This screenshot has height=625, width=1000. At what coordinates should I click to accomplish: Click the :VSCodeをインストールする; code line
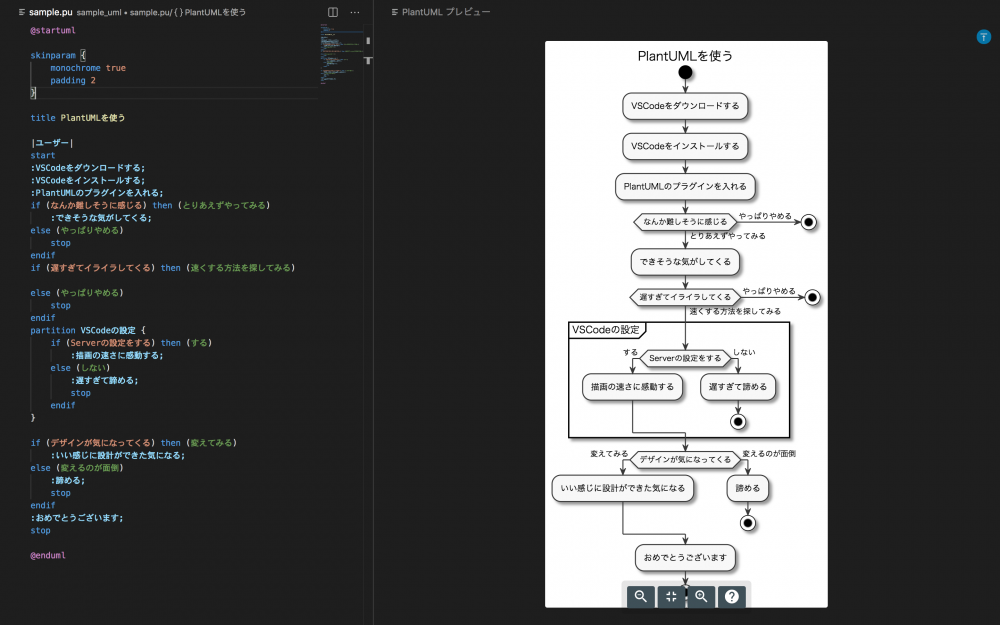87,180
